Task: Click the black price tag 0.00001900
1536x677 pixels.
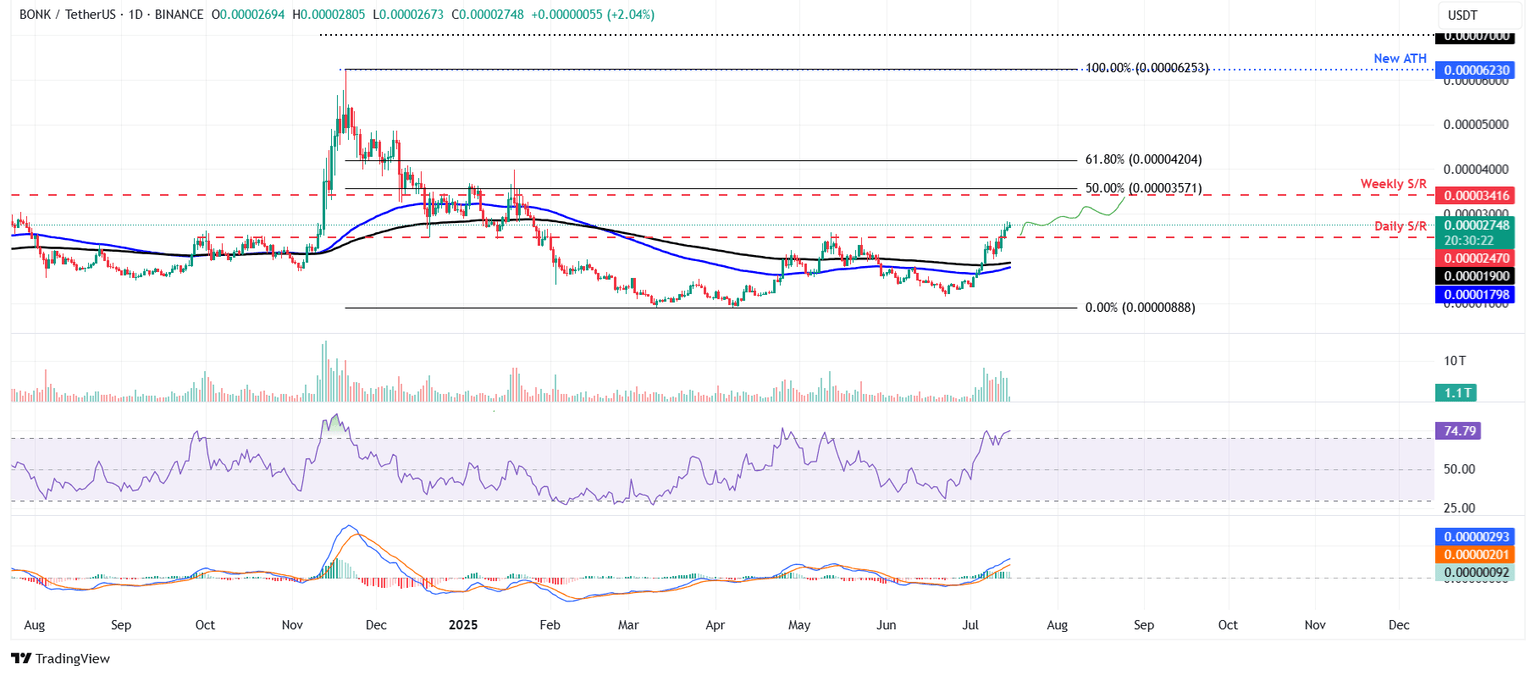Action: [1477, 276]
